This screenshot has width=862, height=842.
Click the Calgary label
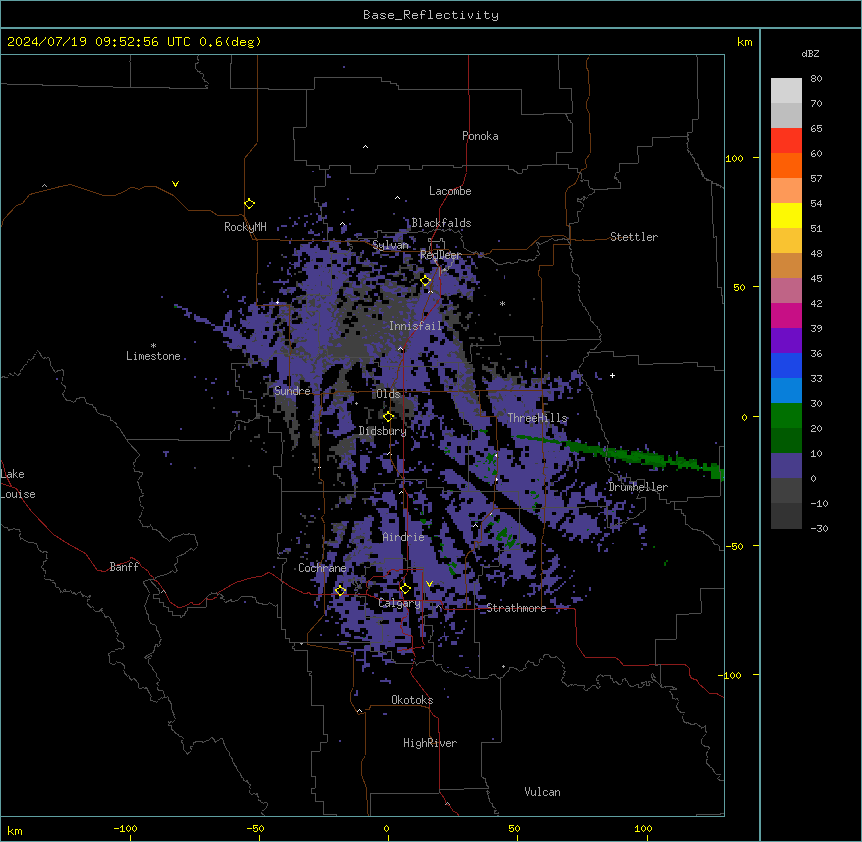(x=400, y=603)
